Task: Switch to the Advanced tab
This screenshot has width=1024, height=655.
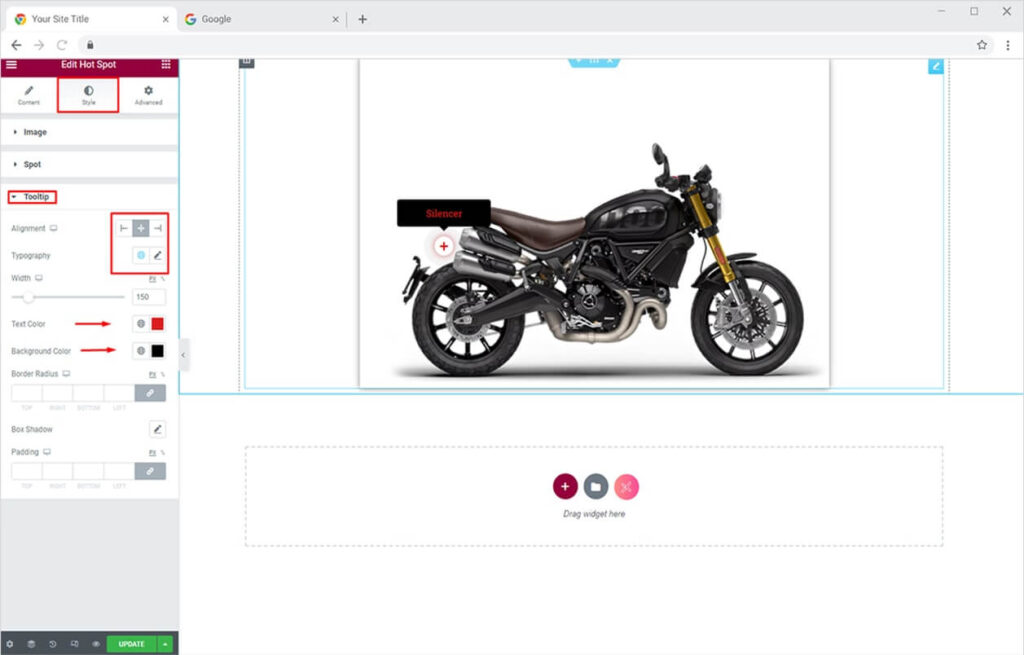Action: tap(148, 95)
